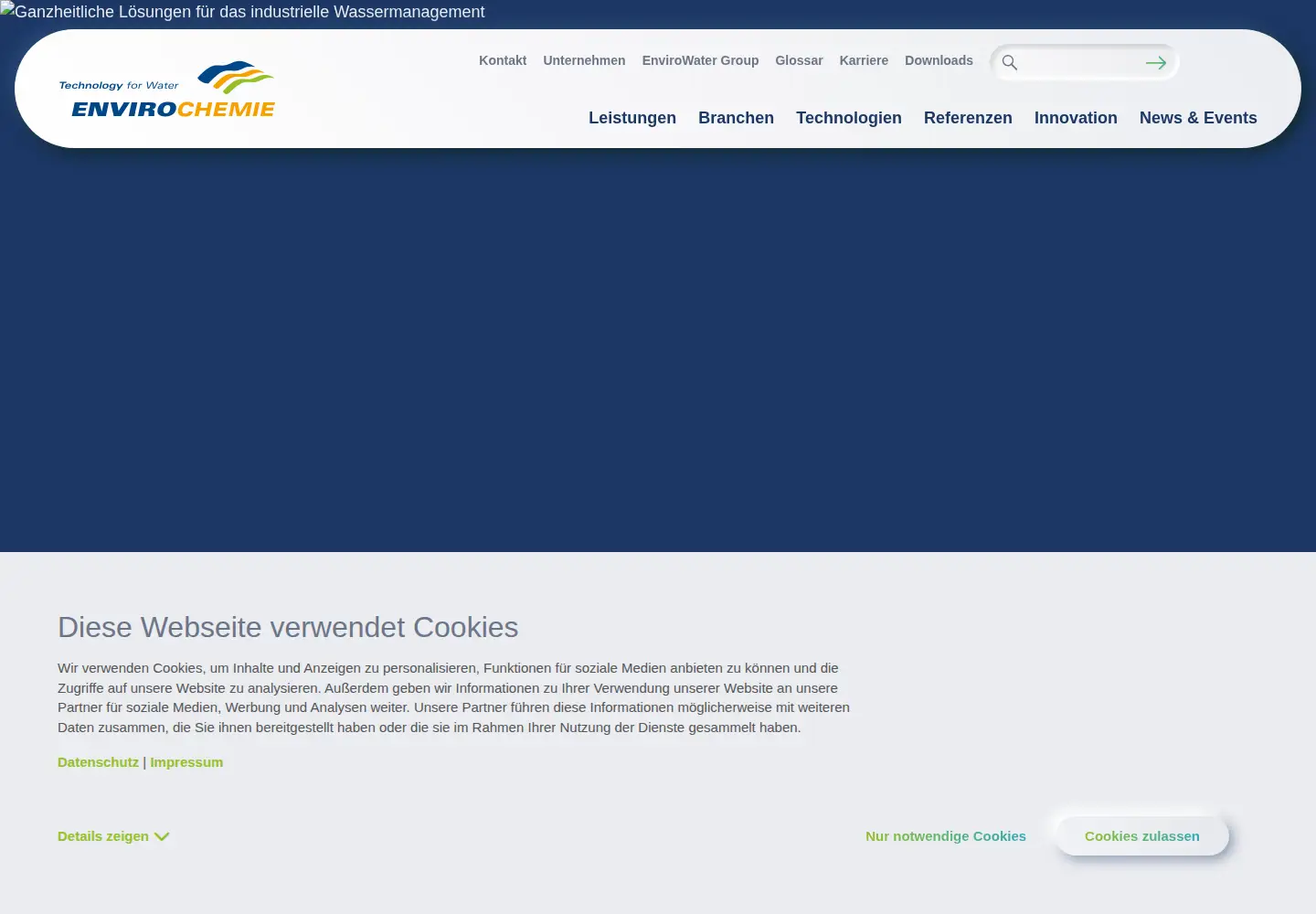Open the Leistungen menu
Viewport: 1316px width, 914px height.
pos(632,118)
